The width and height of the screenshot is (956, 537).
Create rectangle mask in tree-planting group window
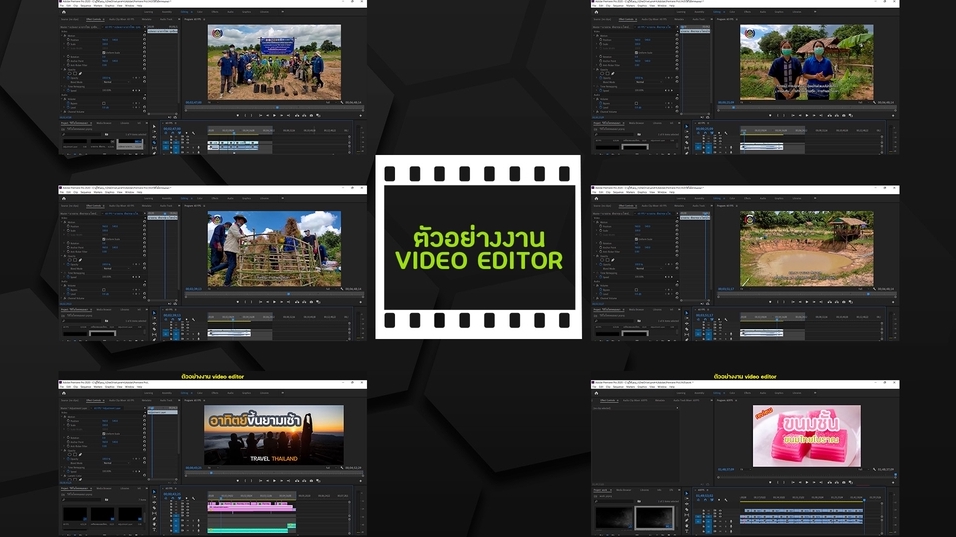coord(75,74)
